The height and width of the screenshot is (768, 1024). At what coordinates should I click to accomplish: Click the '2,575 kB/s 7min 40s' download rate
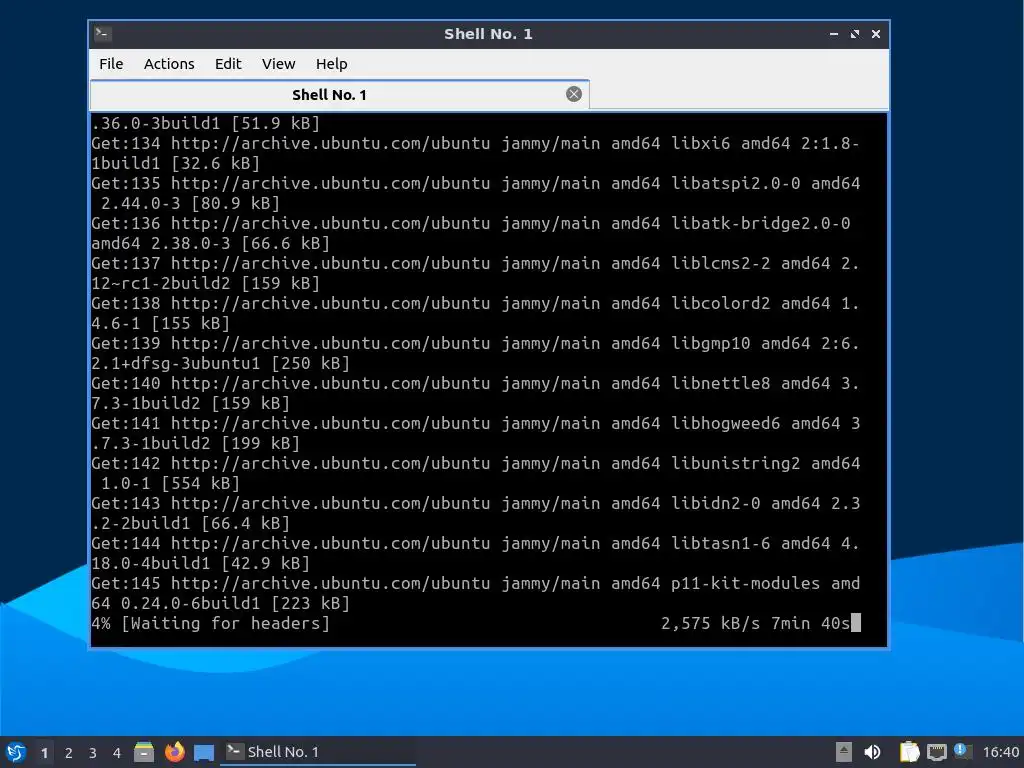[x=756, y=623]
